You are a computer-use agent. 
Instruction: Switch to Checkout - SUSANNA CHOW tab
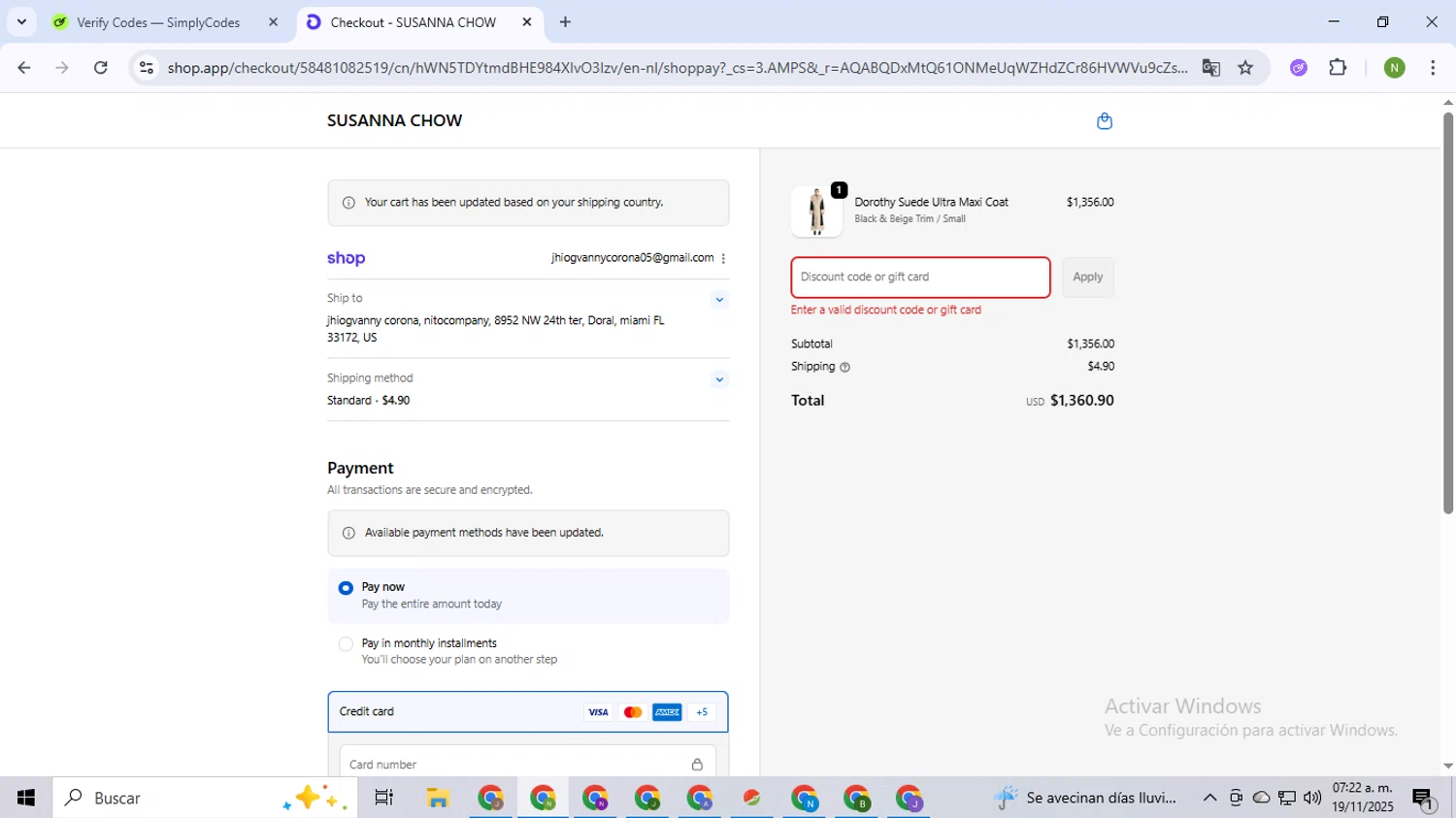coord(419,22)
